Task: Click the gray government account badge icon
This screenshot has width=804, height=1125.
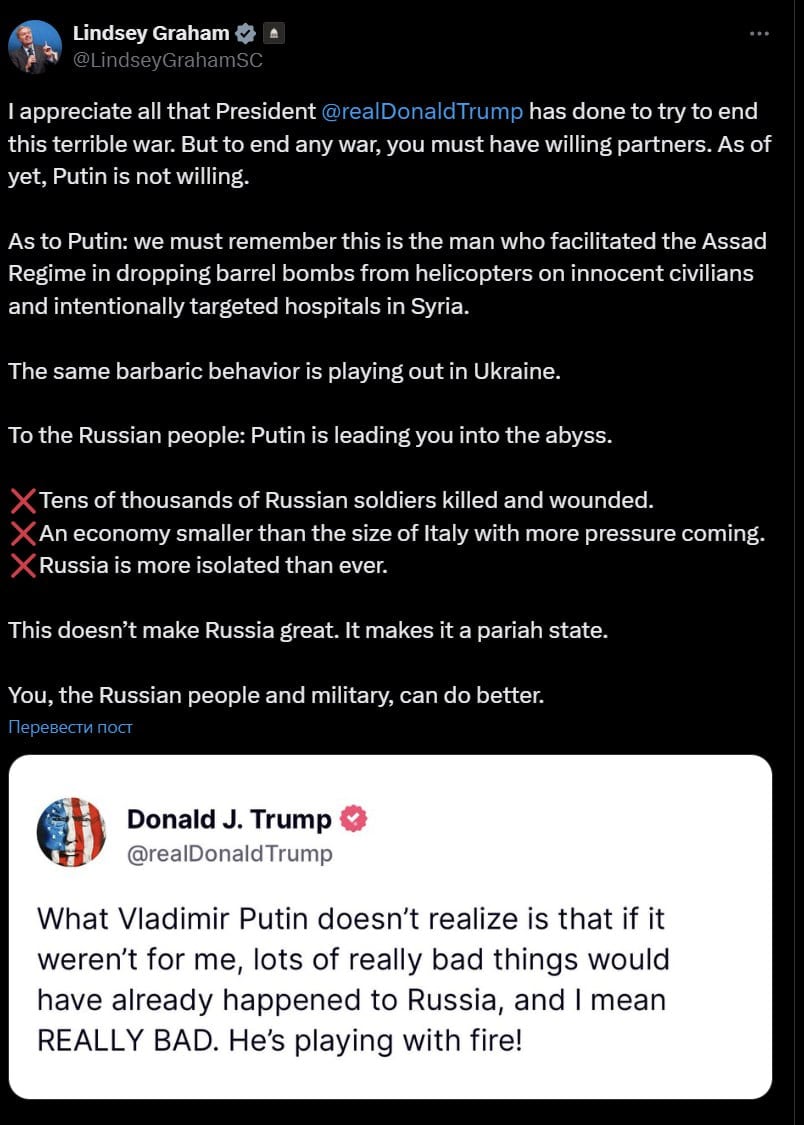Action: tap(274, 34)
